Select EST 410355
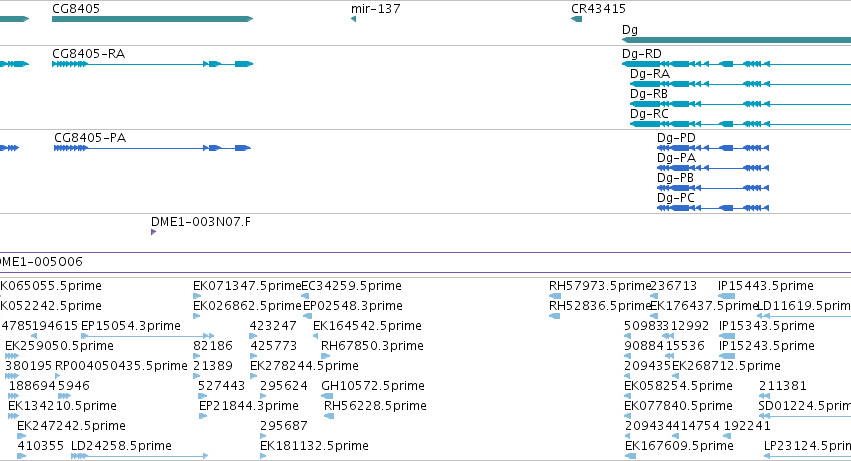Viewport: 851px width, 461px height. tap(41, 446)
